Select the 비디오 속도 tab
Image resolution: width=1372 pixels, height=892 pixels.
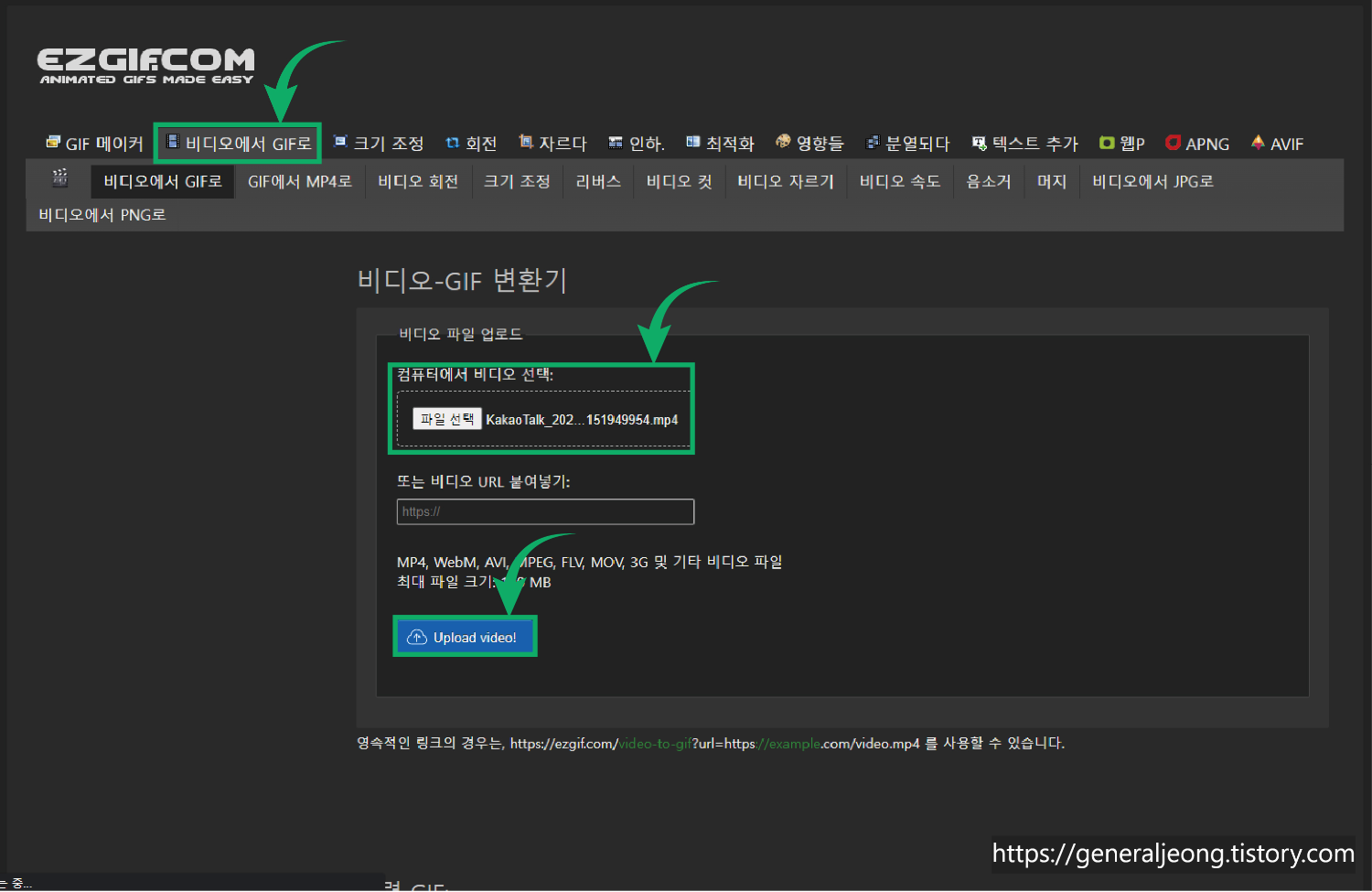900,181
